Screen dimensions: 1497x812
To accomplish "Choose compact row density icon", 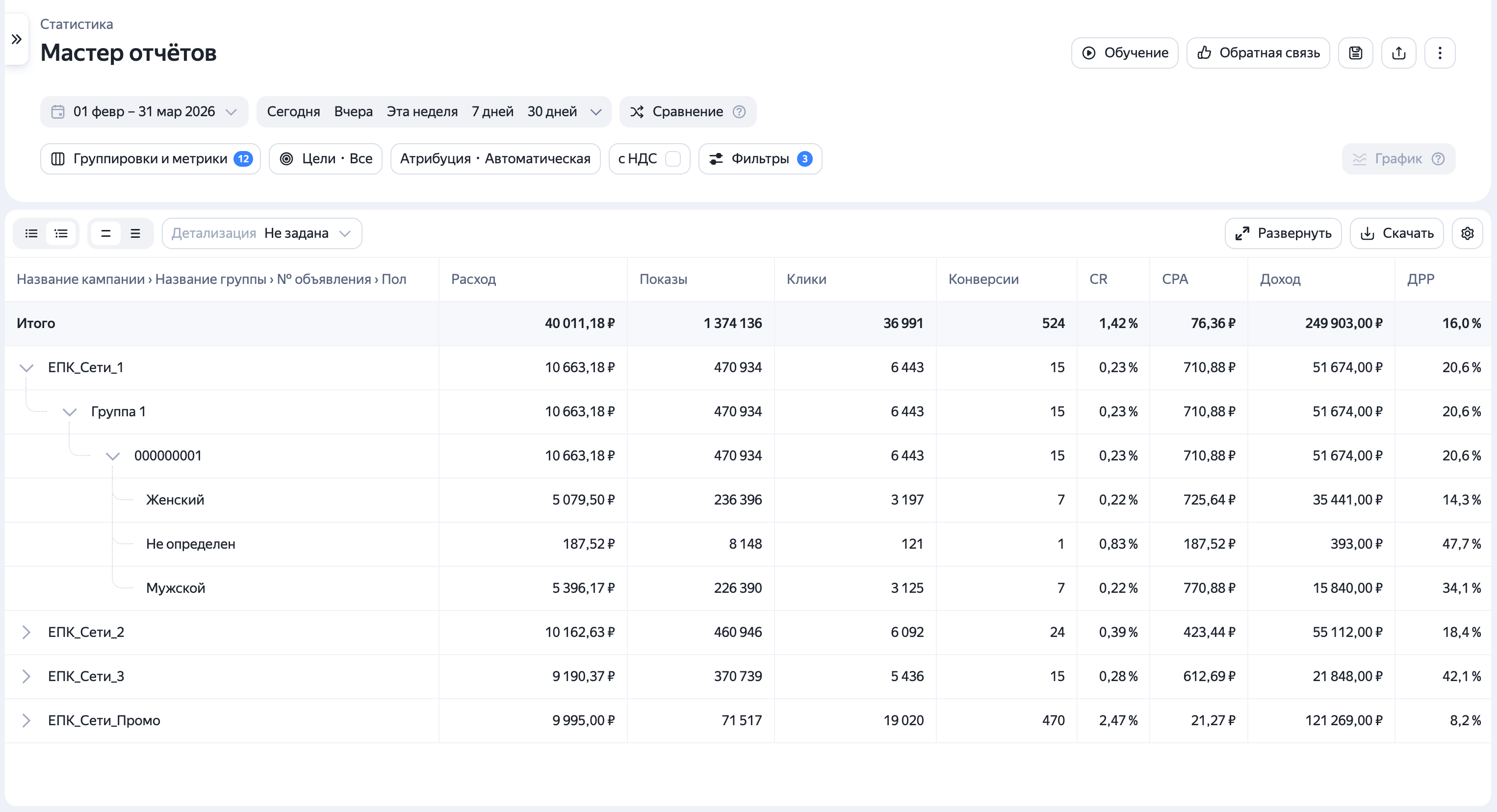I will [106, 233].
